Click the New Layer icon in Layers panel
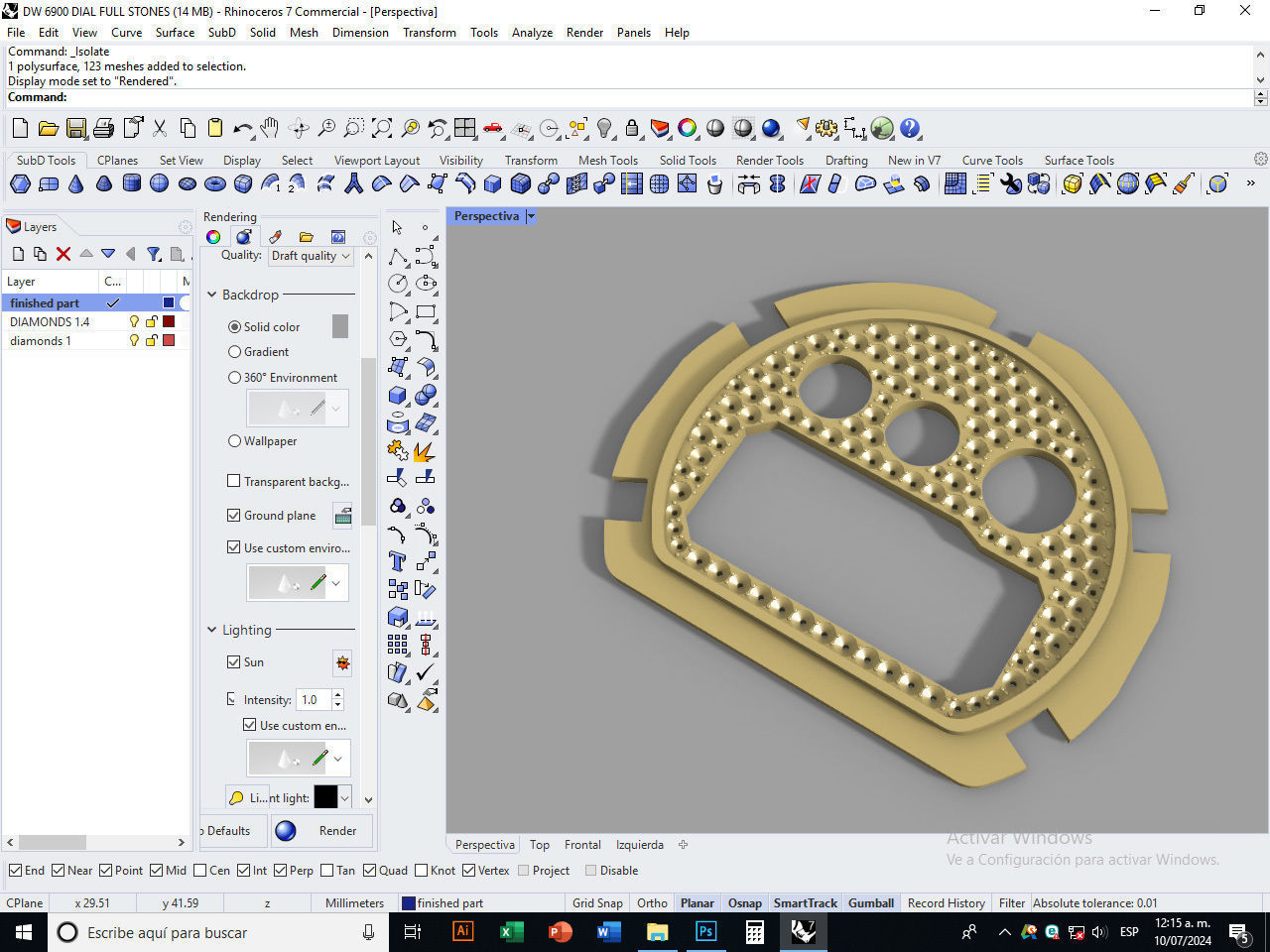The height and width of the screenshot is (952, 1270). [18, 254]
